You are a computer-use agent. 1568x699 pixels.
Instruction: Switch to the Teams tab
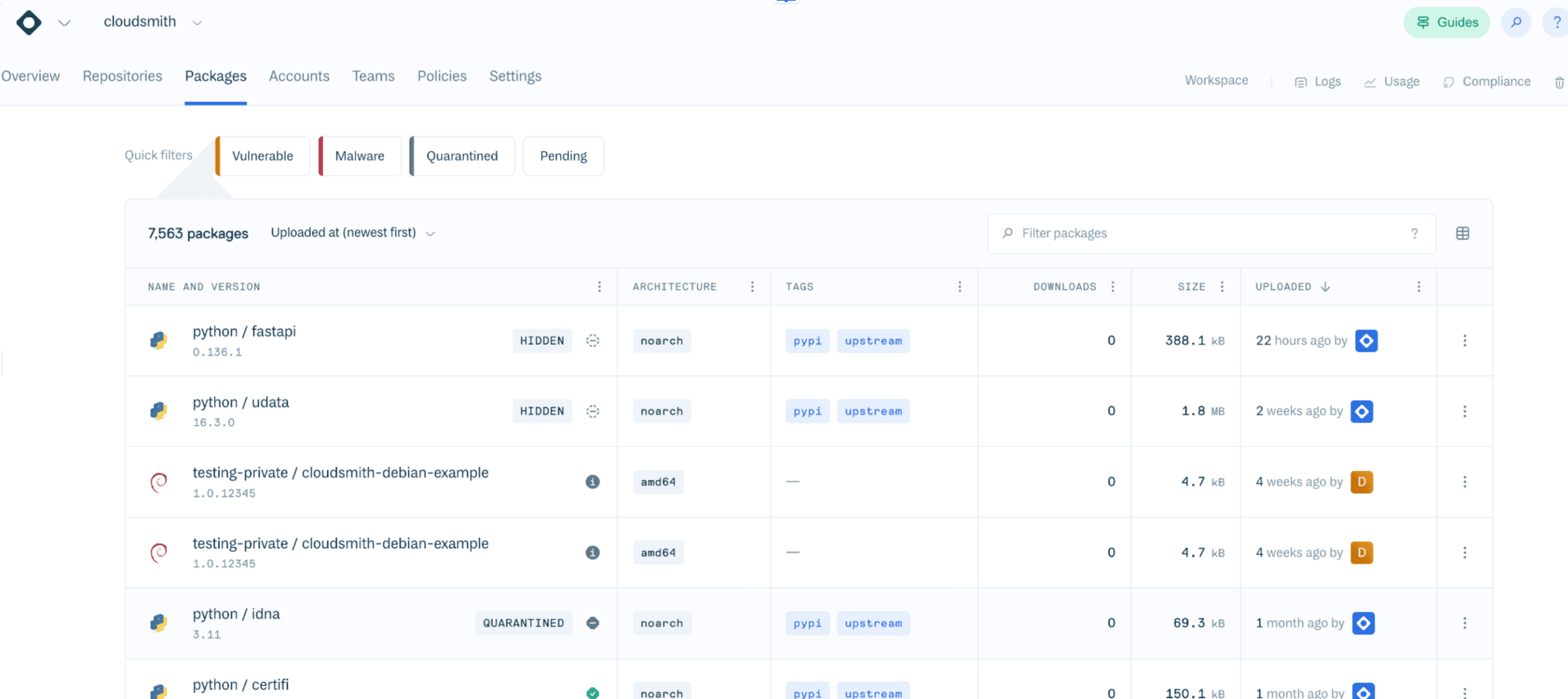(x=373, y=76)
